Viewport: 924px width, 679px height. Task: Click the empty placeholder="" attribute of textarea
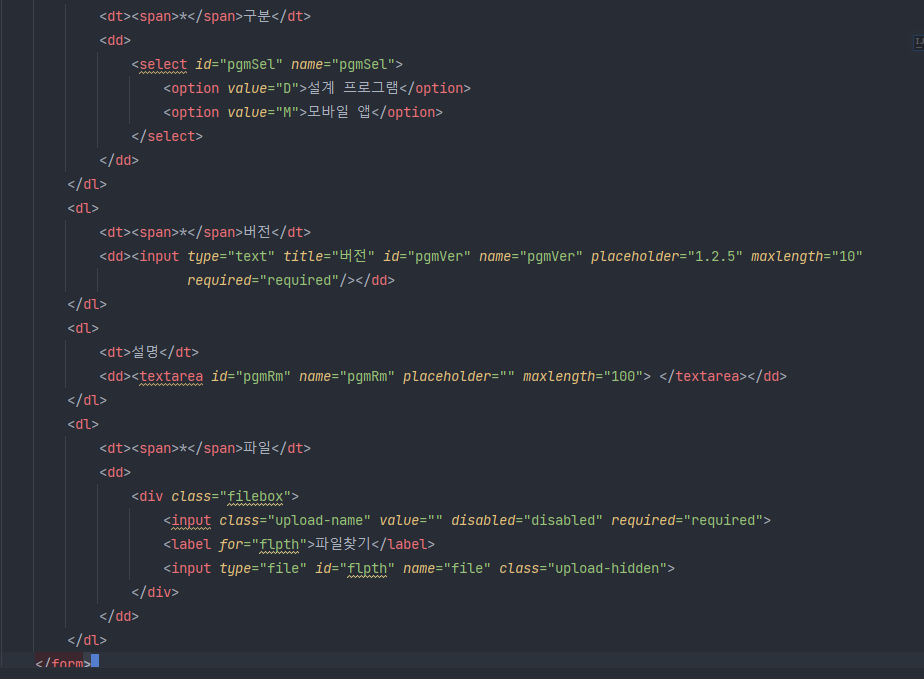click(x=459, y=377)
